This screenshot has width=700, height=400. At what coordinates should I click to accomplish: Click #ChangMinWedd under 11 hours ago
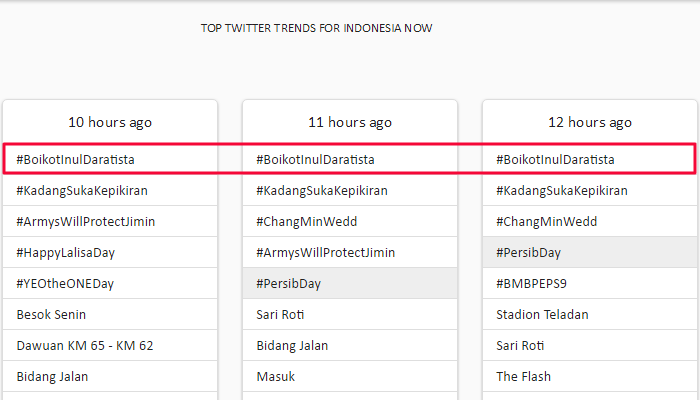(x=307, y=221)
